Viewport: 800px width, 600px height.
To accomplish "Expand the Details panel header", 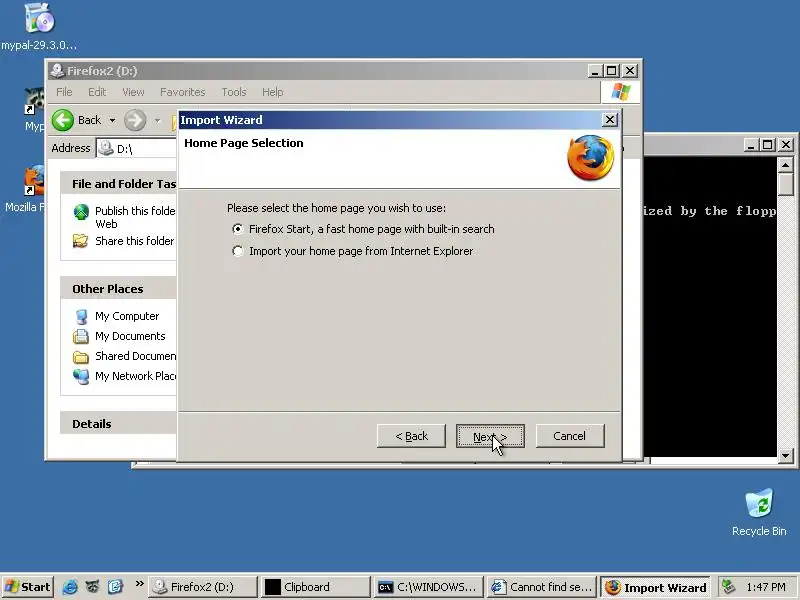I will point(118,423).
